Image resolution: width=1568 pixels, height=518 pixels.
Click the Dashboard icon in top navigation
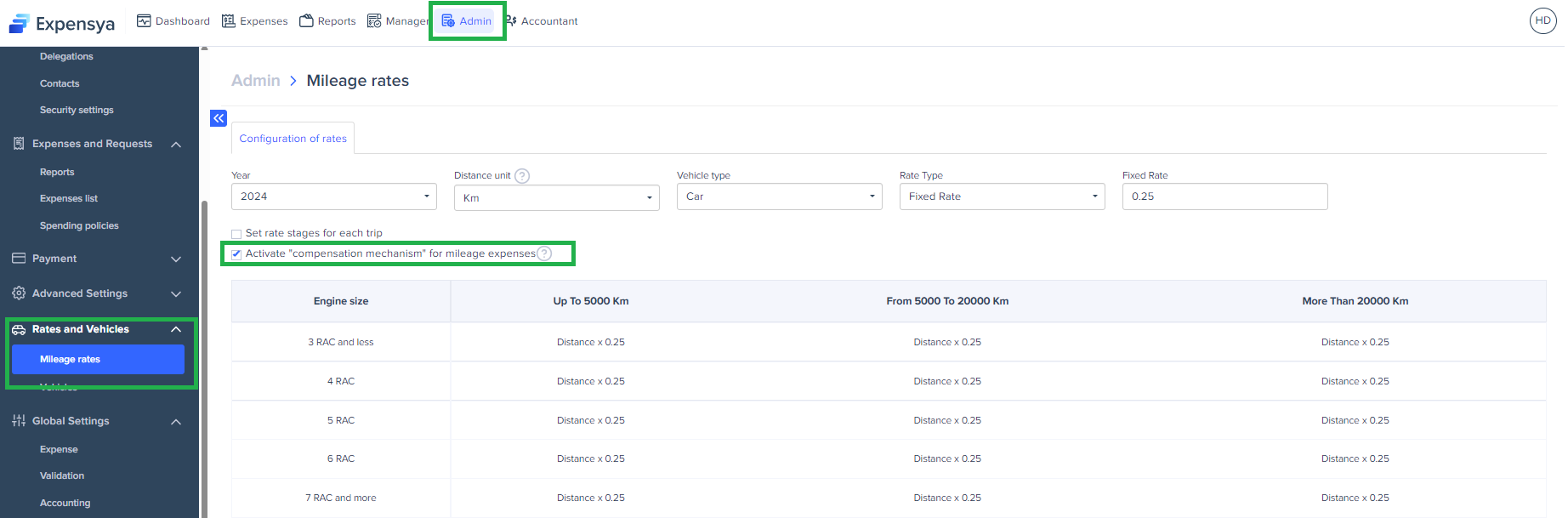coord(145,21)
